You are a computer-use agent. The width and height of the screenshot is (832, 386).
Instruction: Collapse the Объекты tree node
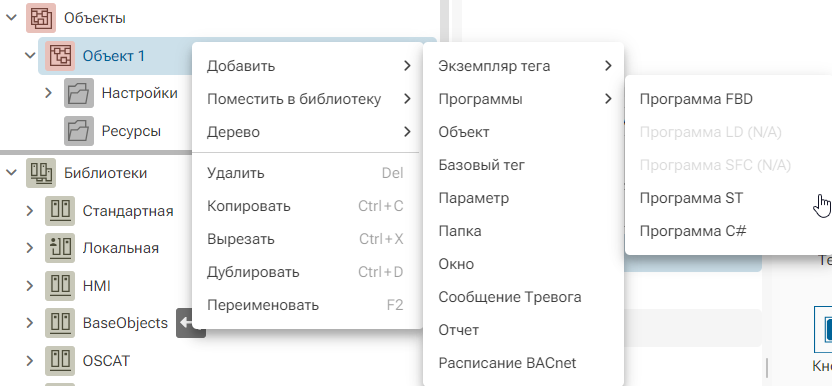[x=11, y=18]
